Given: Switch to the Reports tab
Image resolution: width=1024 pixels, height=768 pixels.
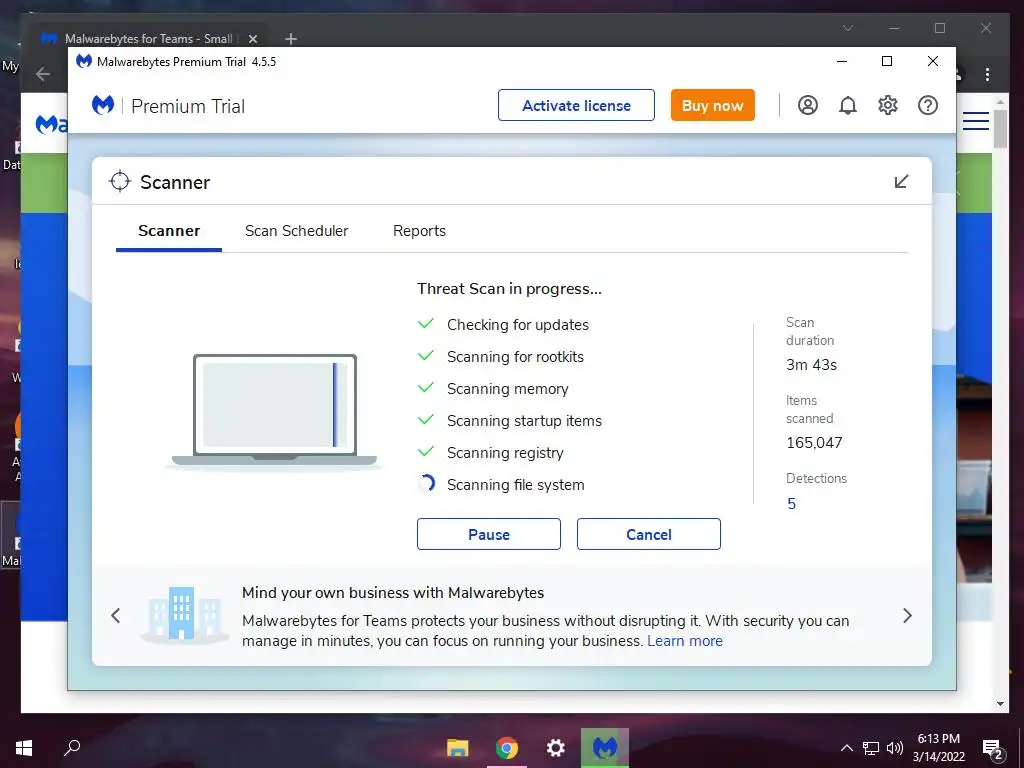Looking at the screenshot, I should (419, 231).
